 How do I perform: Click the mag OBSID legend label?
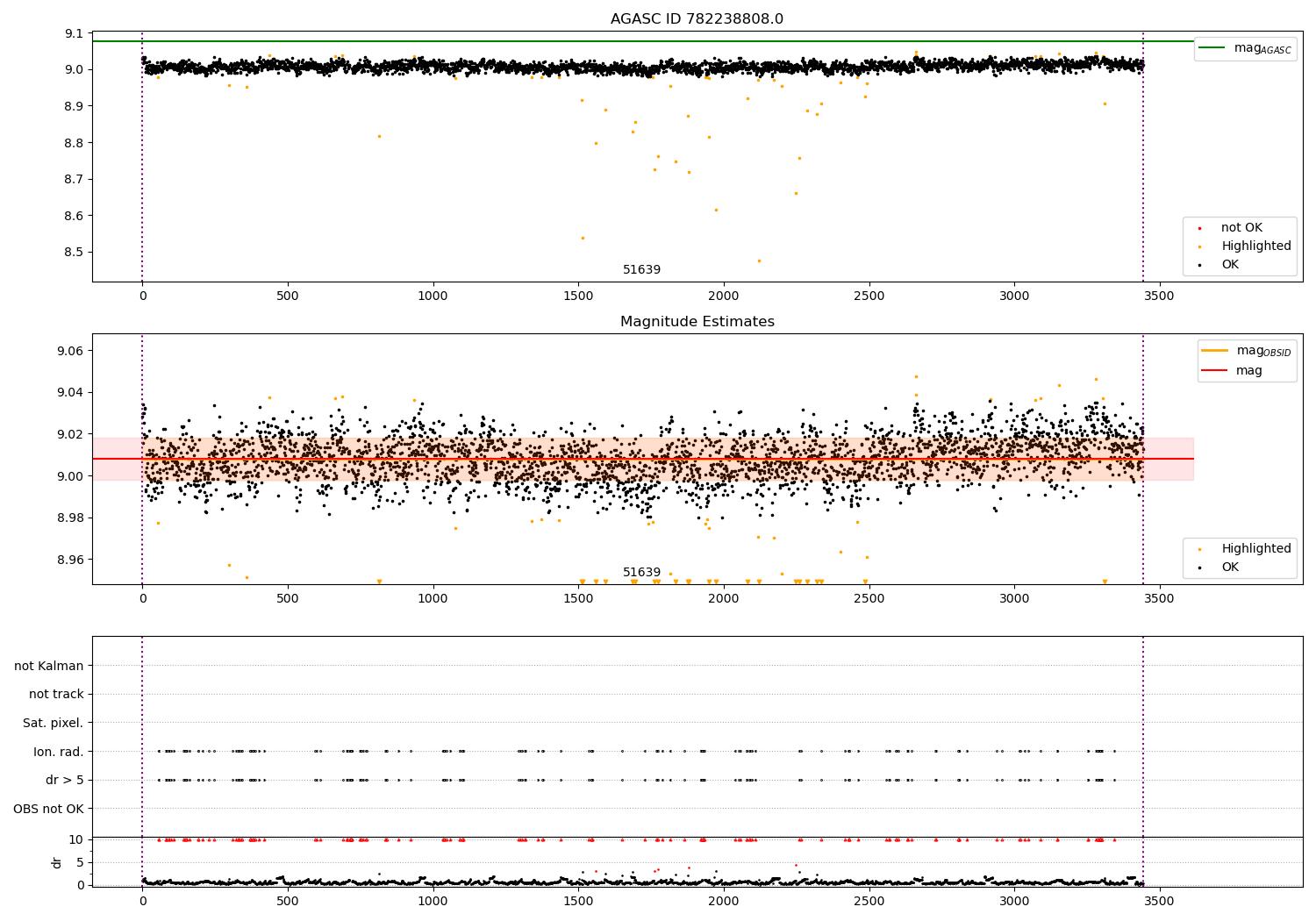coord(1263,352)
